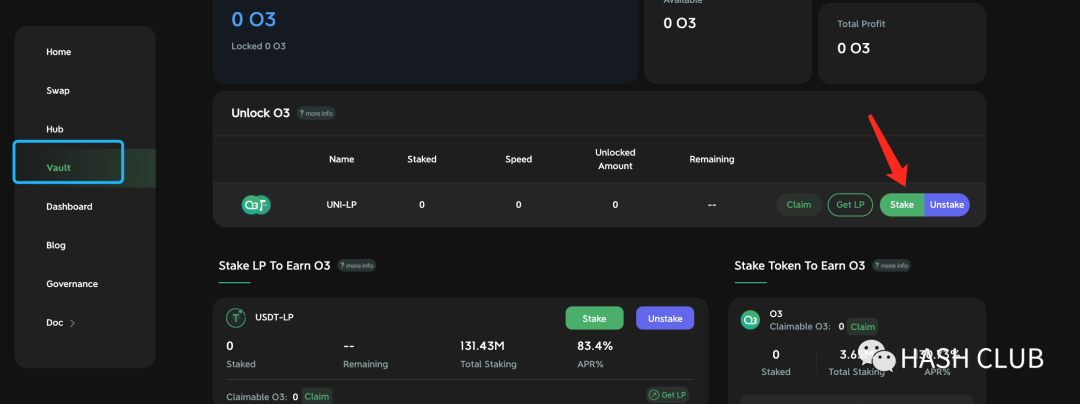1080x404 pixels.
Task: Click the Remaining column header
Action: pos(712,159)
